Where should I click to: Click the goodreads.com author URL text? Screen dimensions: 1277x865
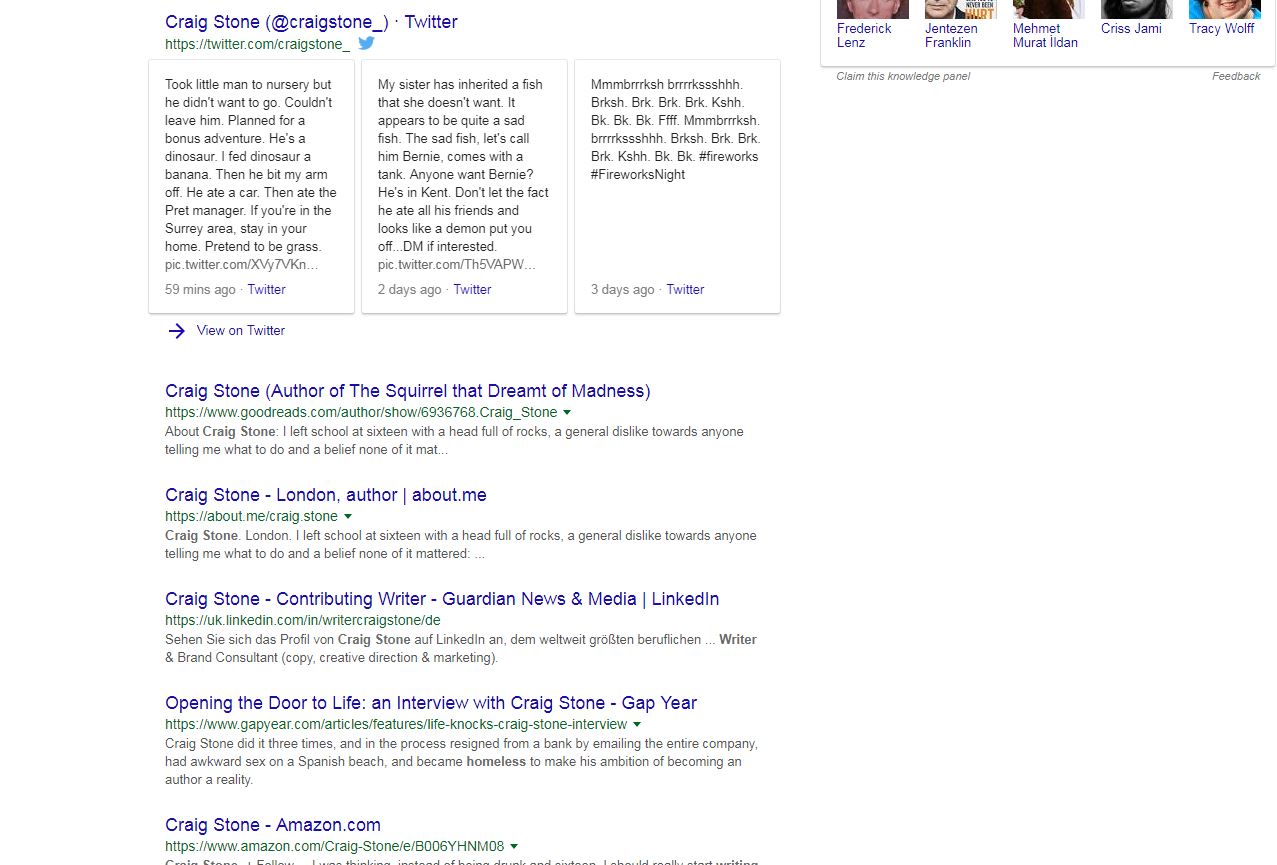tap(361, 412)
